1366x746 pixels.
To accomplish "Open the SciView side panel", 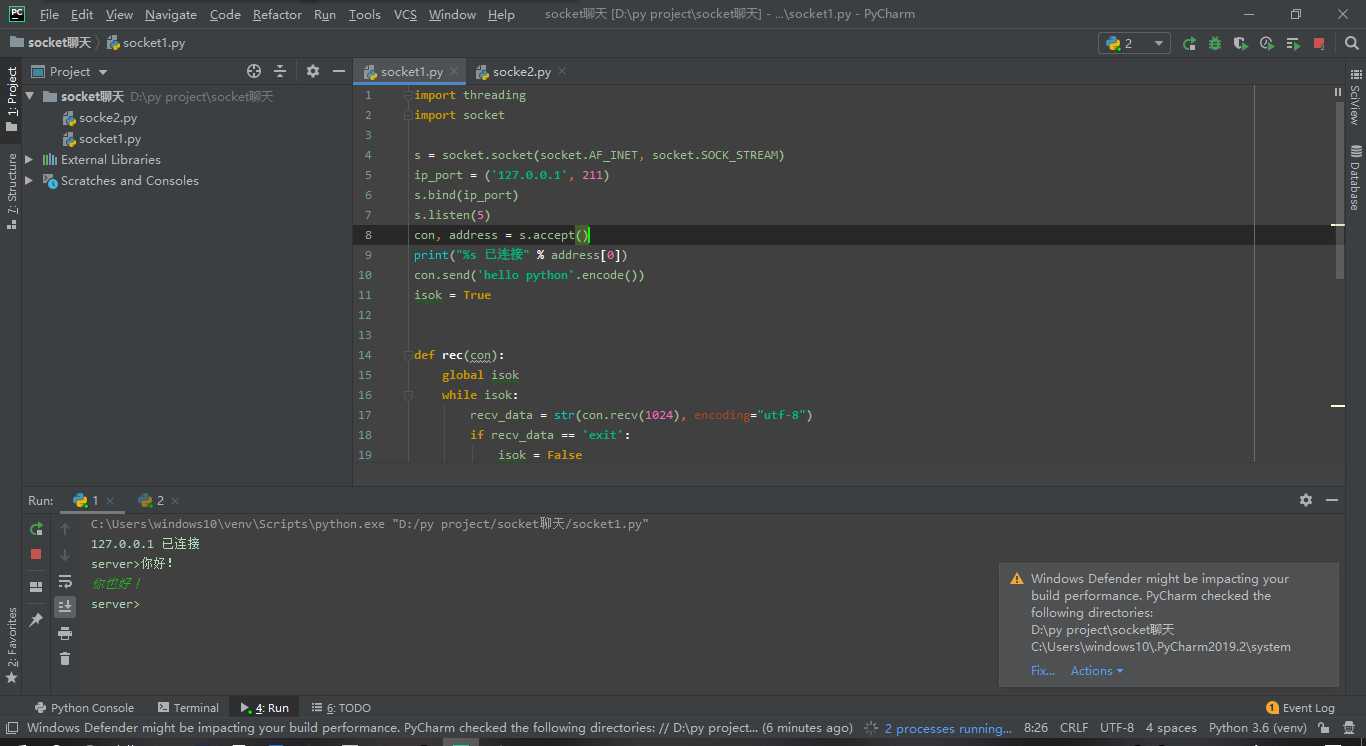I will click(x=1355, y=97).
